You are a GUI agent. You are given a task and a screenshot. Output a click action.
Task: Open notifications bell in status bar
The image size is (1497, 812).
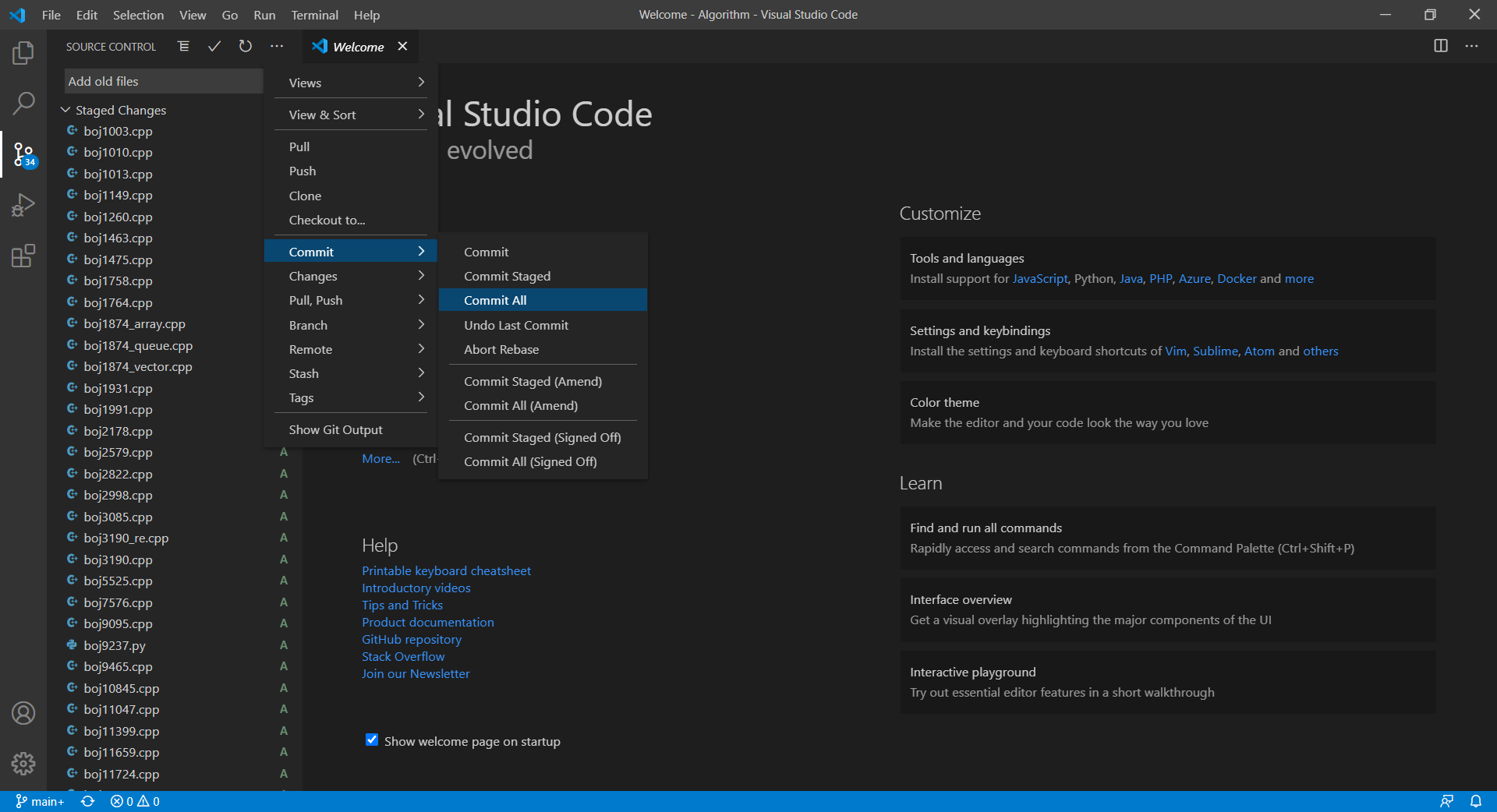(1476, 801)
